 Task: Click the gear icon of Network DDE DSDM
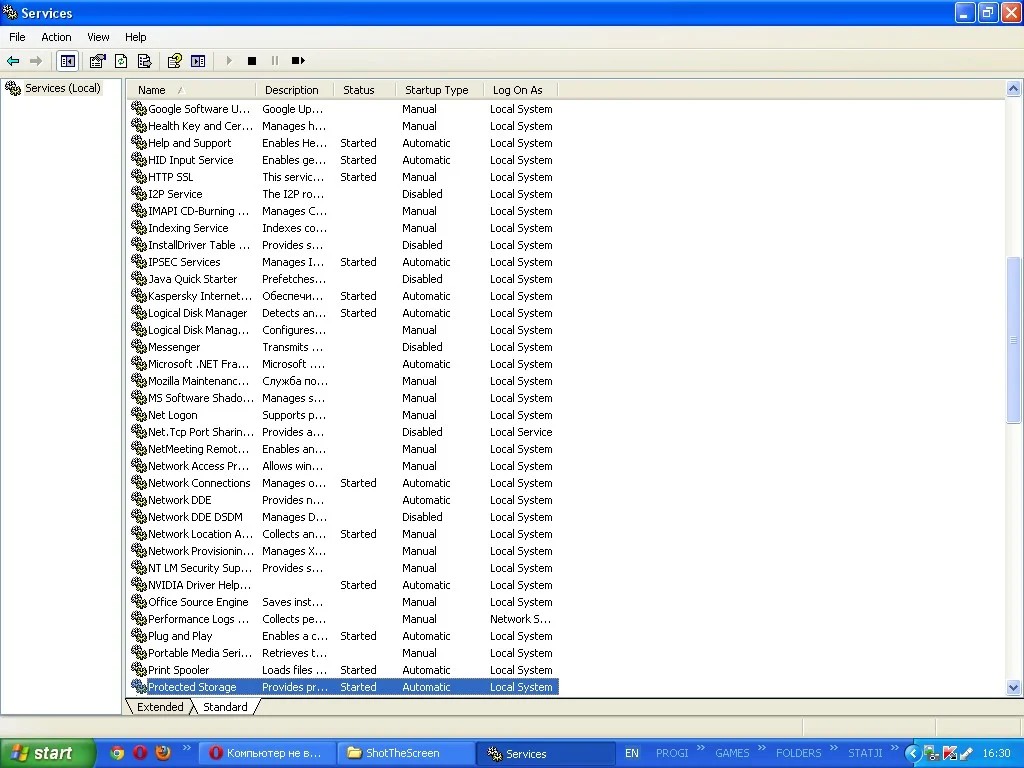click(x=138, y=516)
